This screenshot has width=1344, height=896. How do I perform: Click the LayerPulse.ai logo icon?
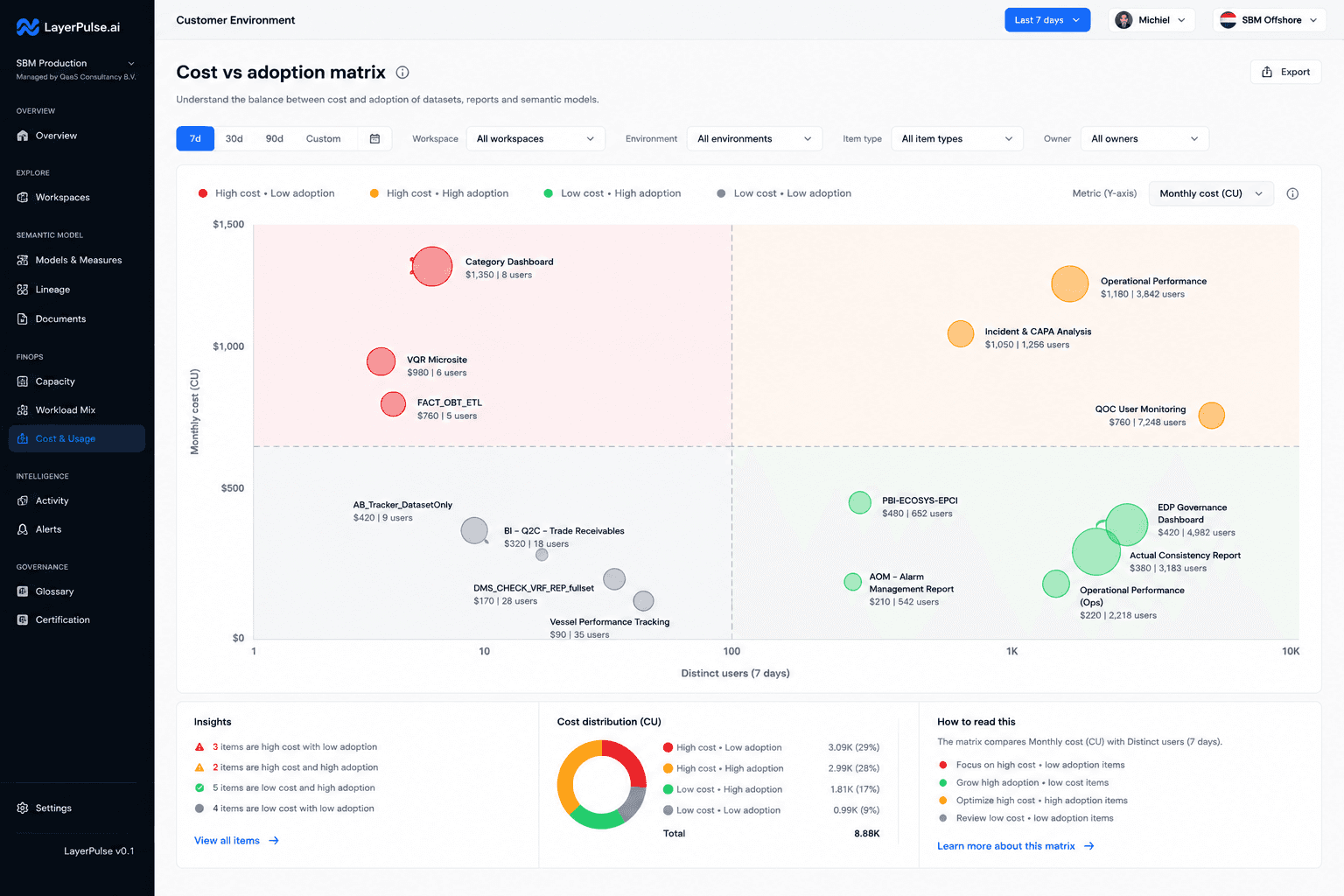27,27
